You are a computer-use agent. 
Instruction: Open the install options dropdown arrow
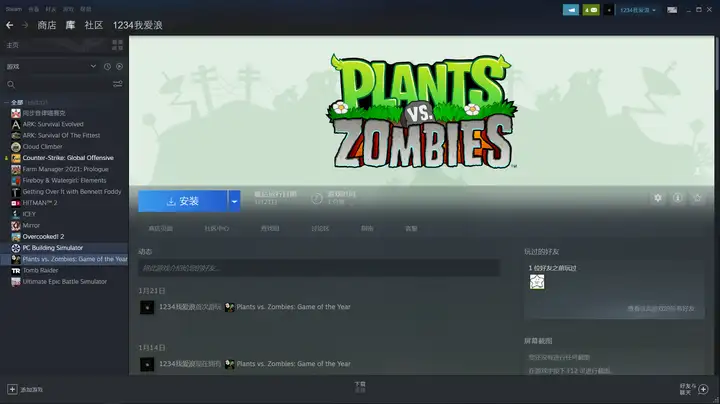point(234,201)
